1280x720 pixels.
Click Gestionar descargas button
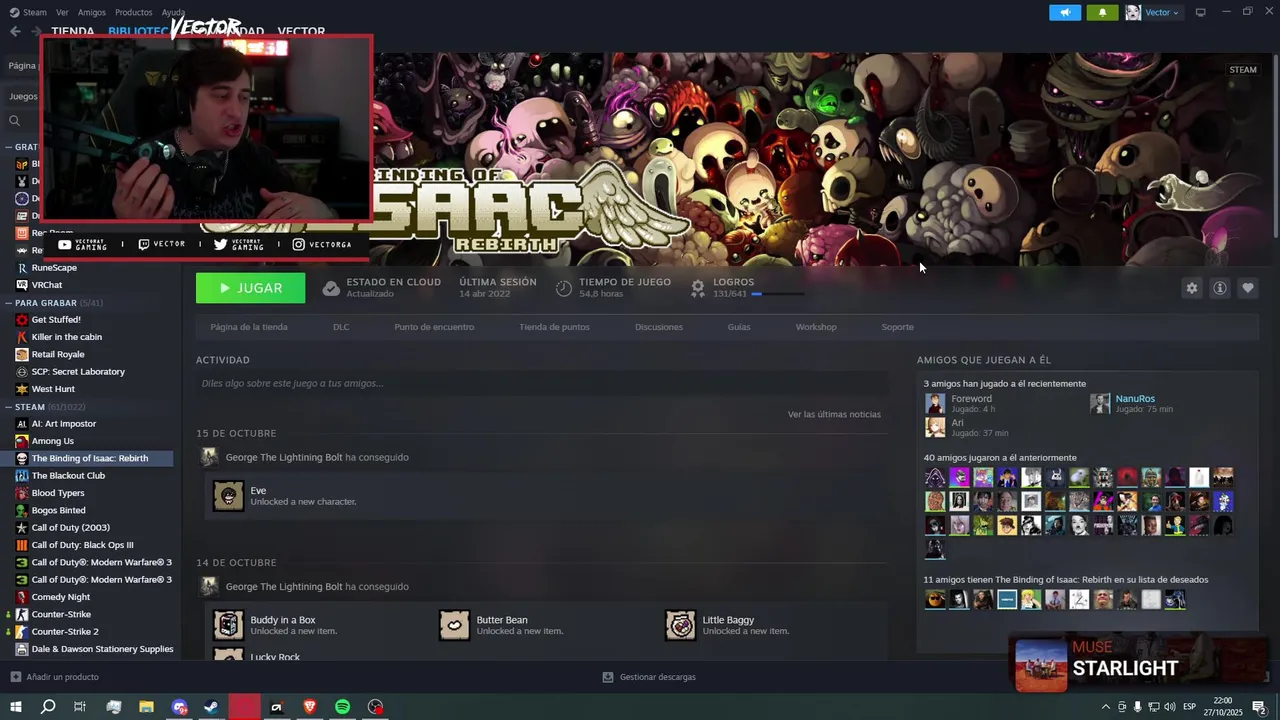[649, 677]
